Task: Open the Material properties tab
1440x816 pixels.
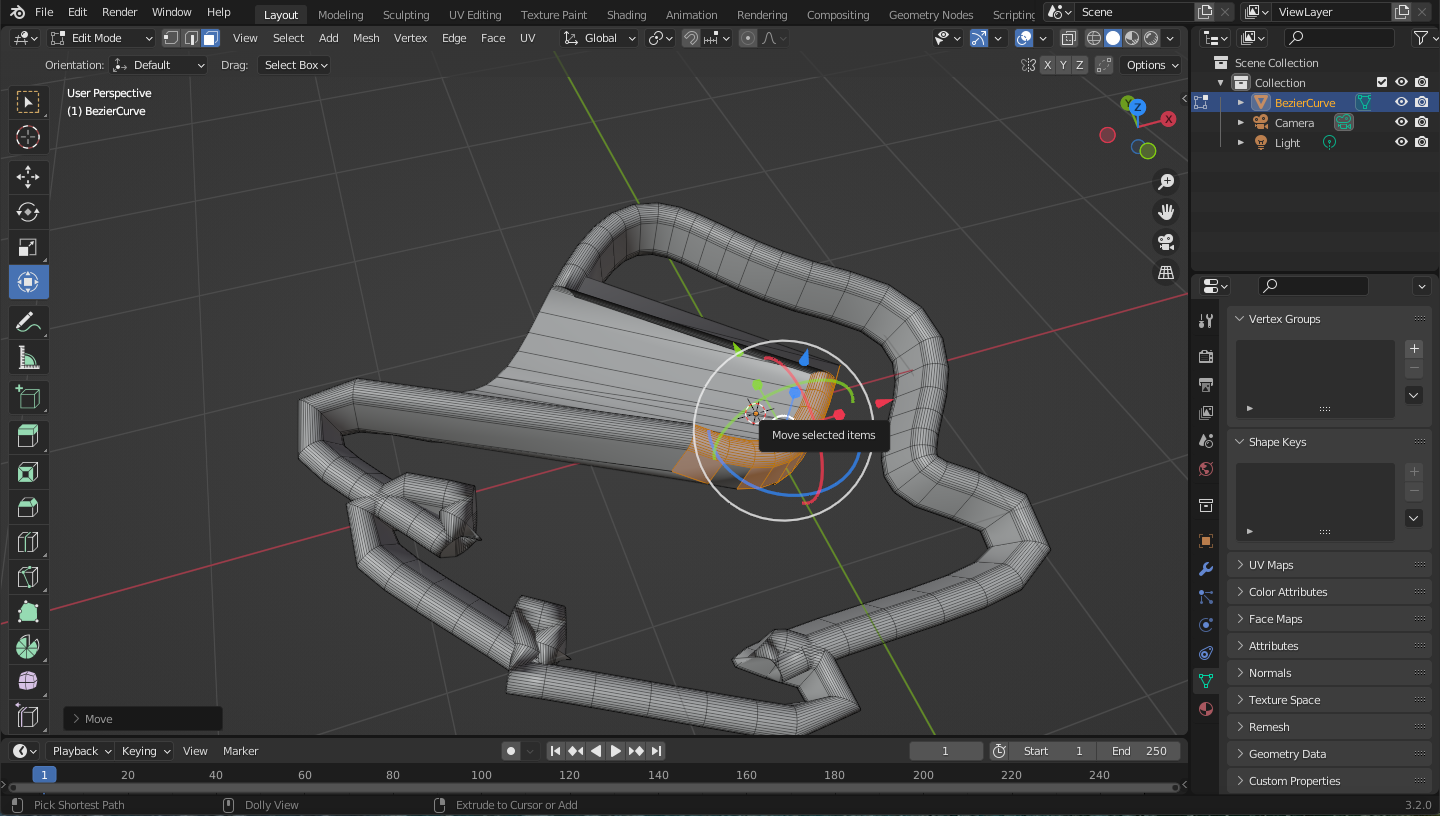Action: (x=1206, y=709)
